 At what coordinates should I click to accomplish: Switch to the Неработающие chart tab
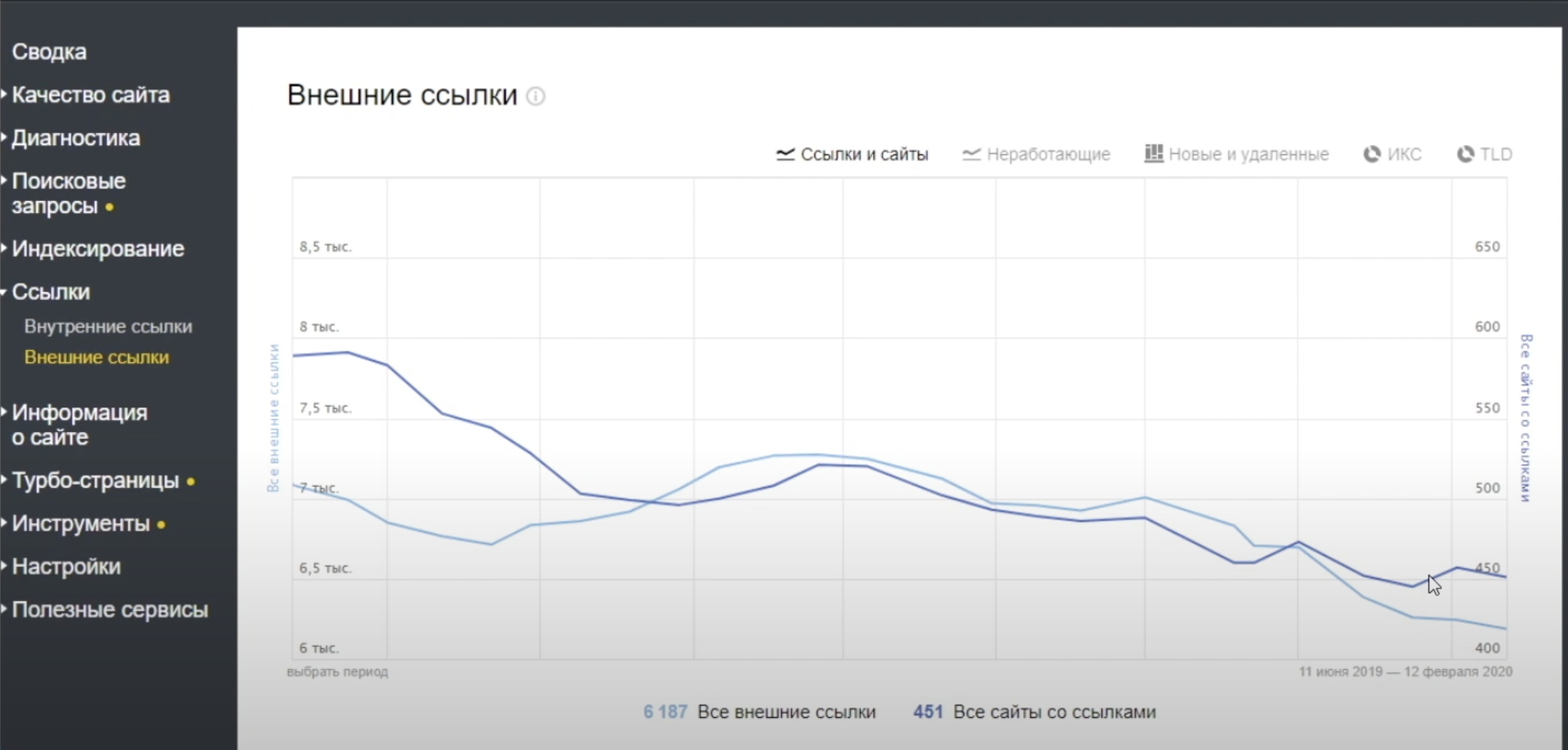tap(1048, 154)
